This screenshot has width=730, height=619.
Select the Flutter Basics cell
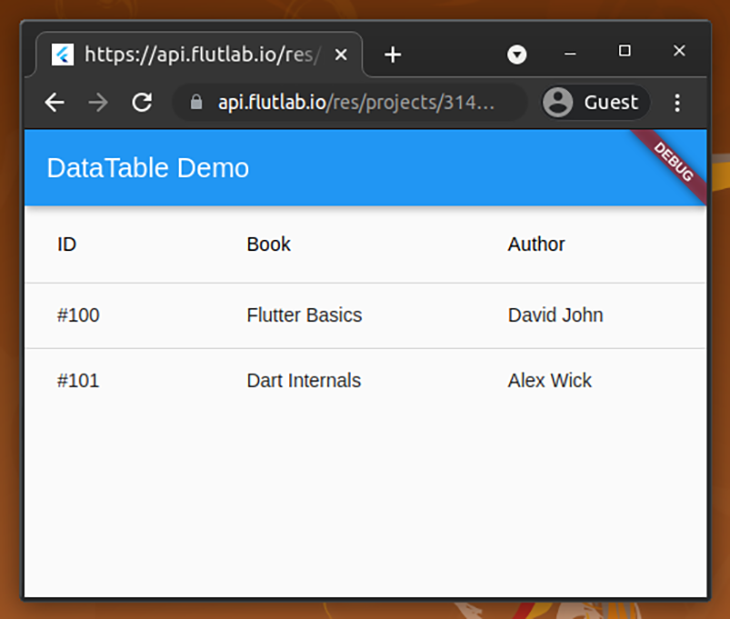(x=304, y=315)
